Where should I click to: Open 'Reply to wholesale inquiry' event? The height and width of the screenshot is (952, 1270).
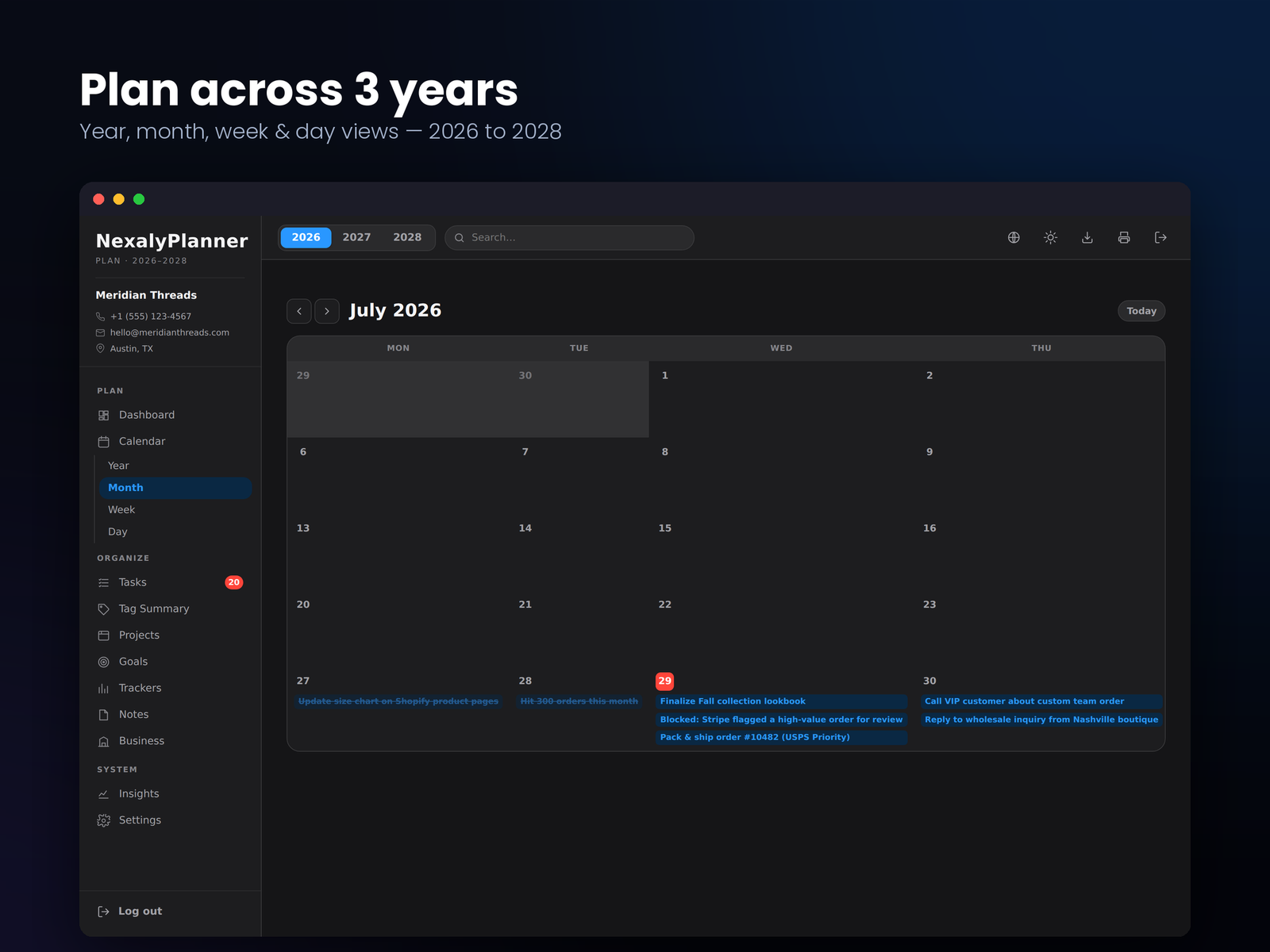point(1041,720)
